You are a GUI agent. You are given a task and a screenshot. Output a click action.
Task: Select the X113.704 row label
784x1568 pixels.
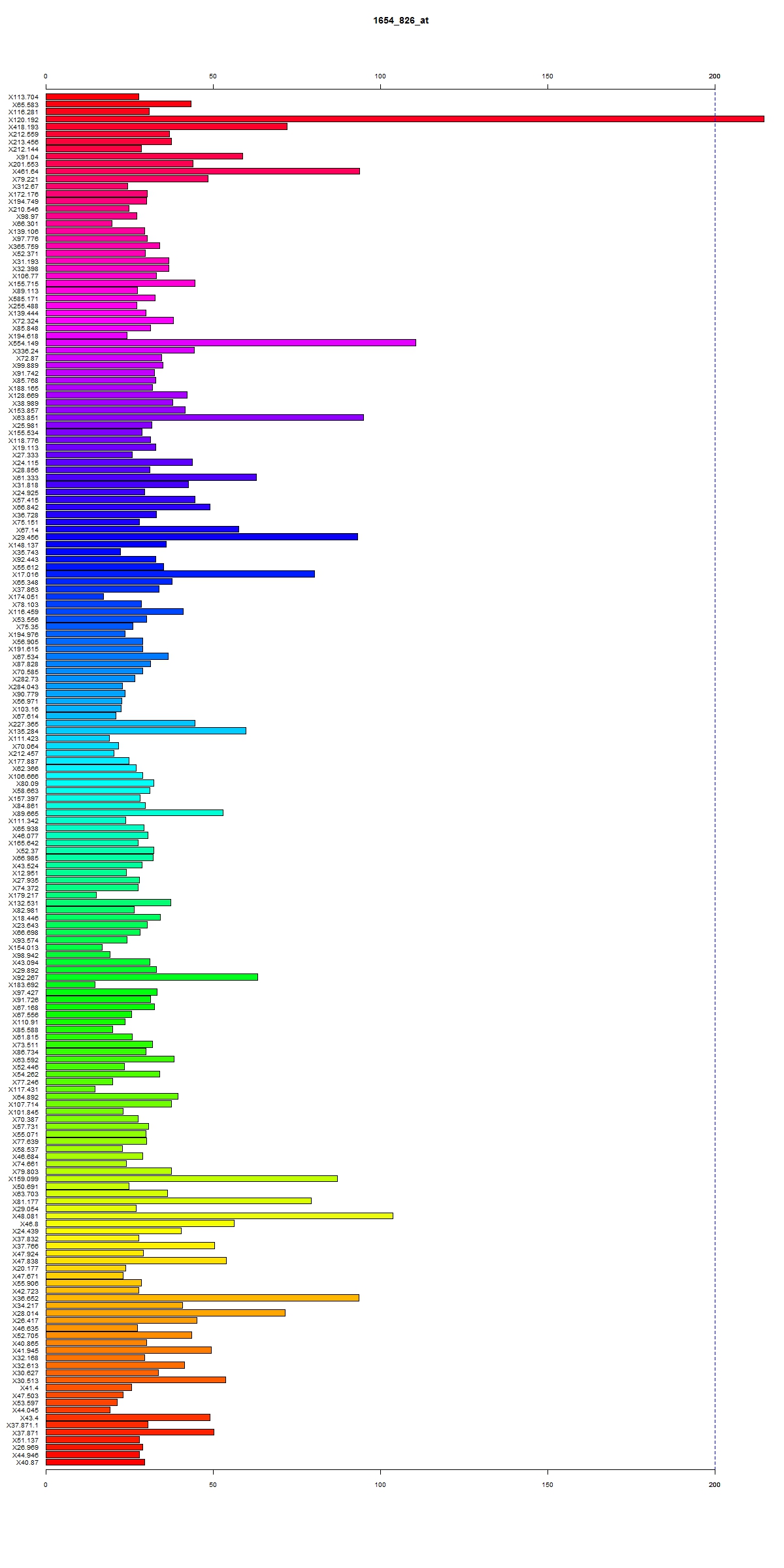click(x=24, y=97)
